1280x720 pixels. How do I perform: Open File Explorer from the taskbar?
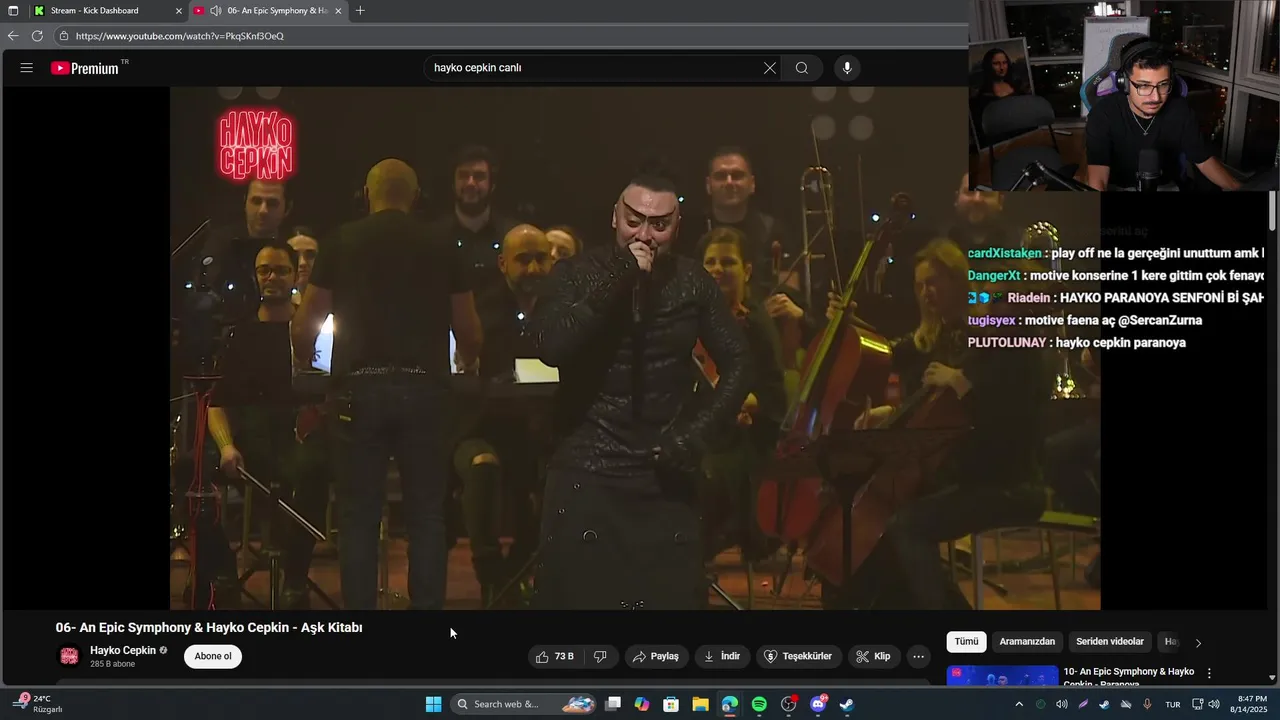pos(700,704)
